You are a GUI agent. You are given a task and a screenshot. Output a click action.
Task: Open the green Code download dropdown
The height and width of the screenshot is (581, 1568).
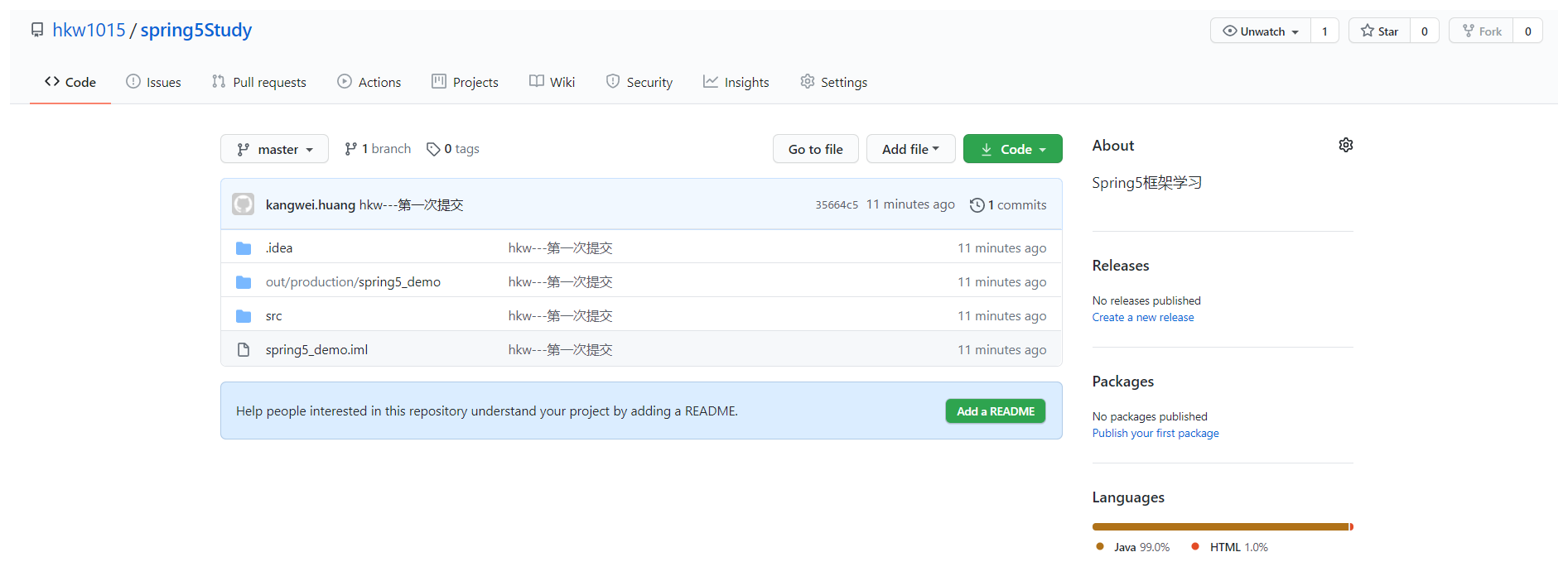tap(1013, 149)
